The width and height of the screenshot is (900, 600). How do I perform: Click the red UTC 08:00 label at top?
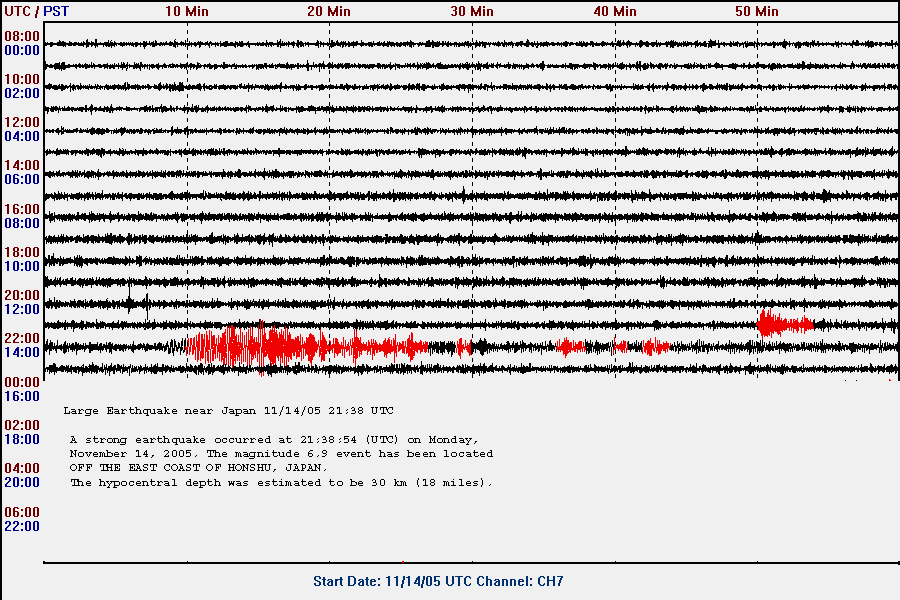pos(21,36)
